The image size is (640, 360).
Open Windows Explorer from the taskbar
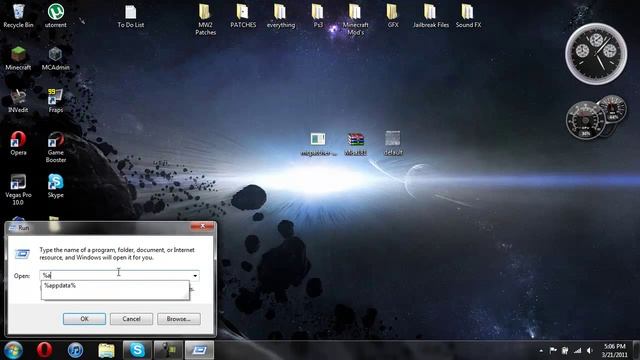(x=107, y=350)
